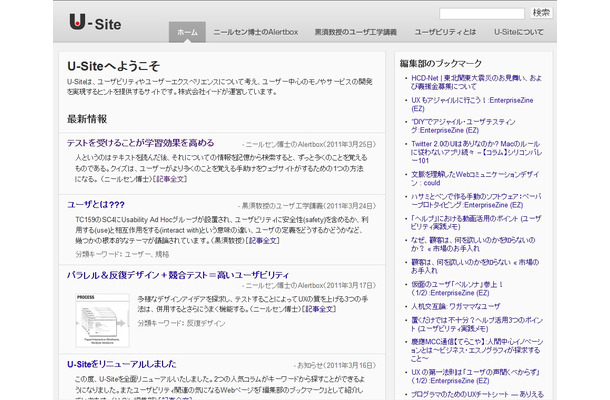Open ユーザビリティとは menu item
The image size is (610, 400).
445,32
